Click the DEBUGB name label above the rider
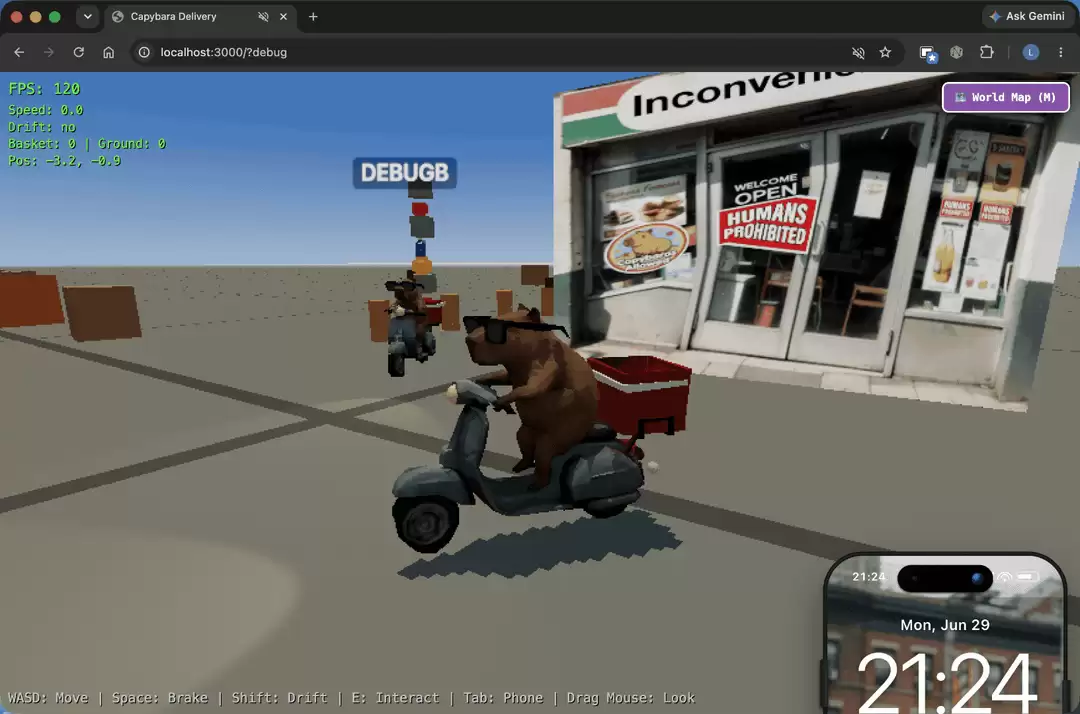This screenshot has height=714, width=1080. [x=404, y=172]
